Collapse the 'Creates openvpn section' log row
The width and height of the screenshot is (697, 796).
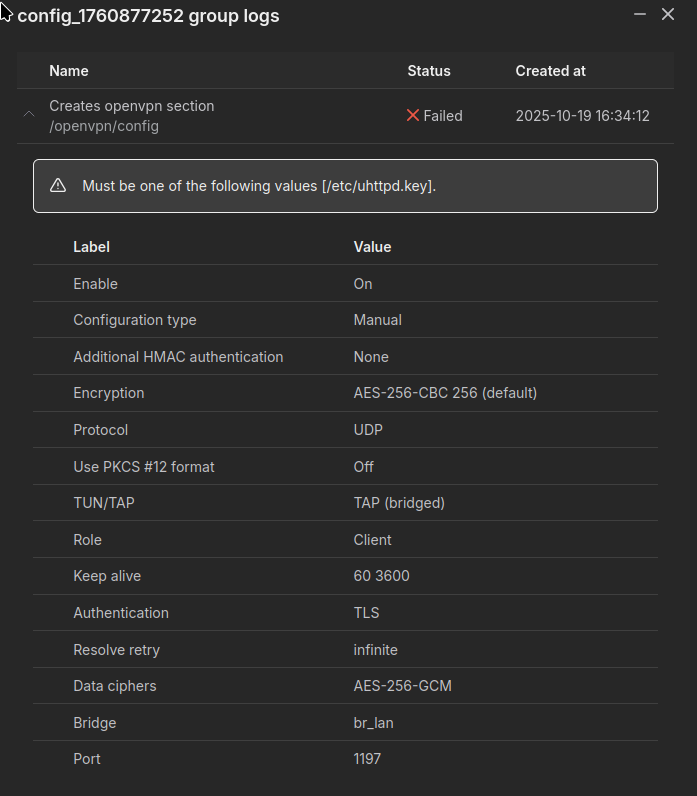29,115
